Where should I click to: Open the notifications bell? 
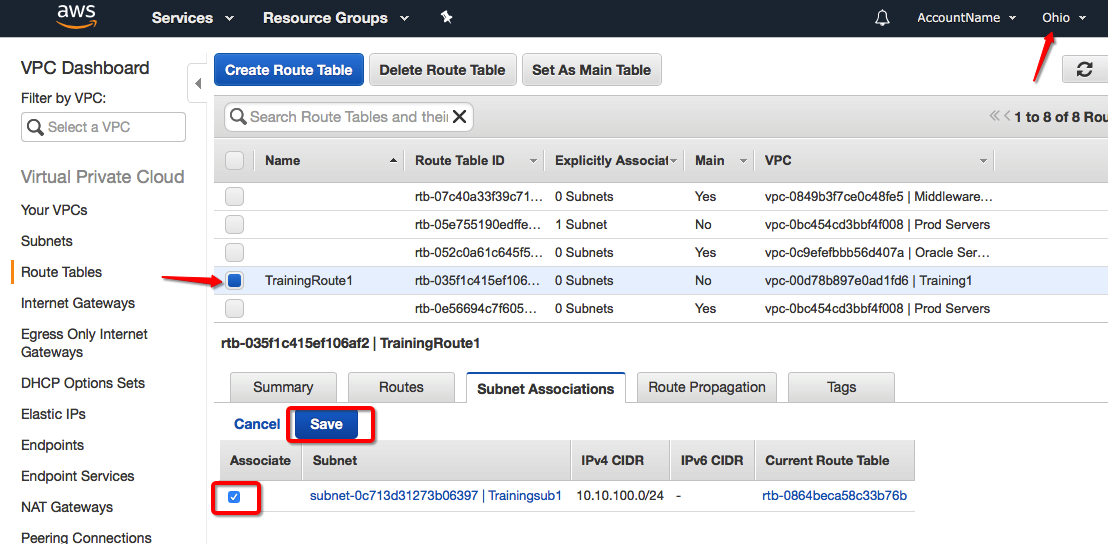click(x=882, y=18)
